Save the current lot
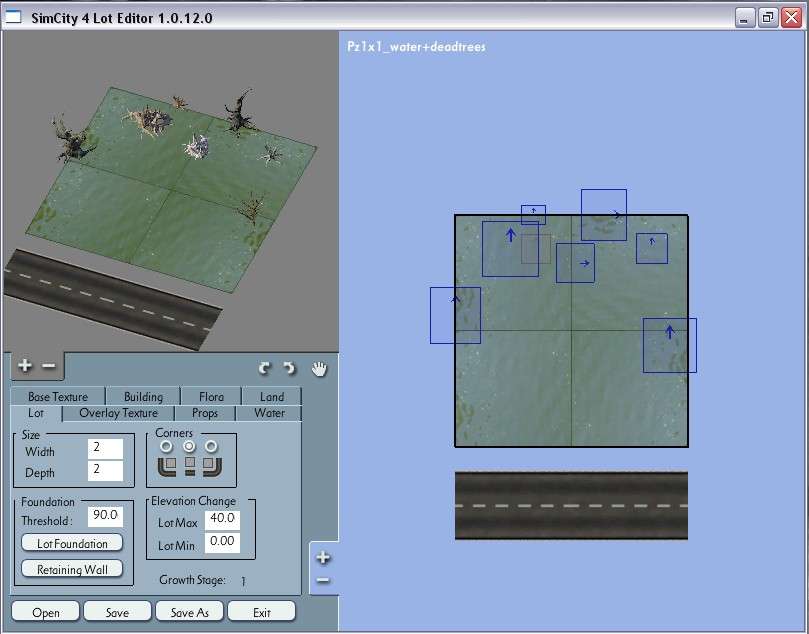The image size is (809, 634). pos(117,612)
